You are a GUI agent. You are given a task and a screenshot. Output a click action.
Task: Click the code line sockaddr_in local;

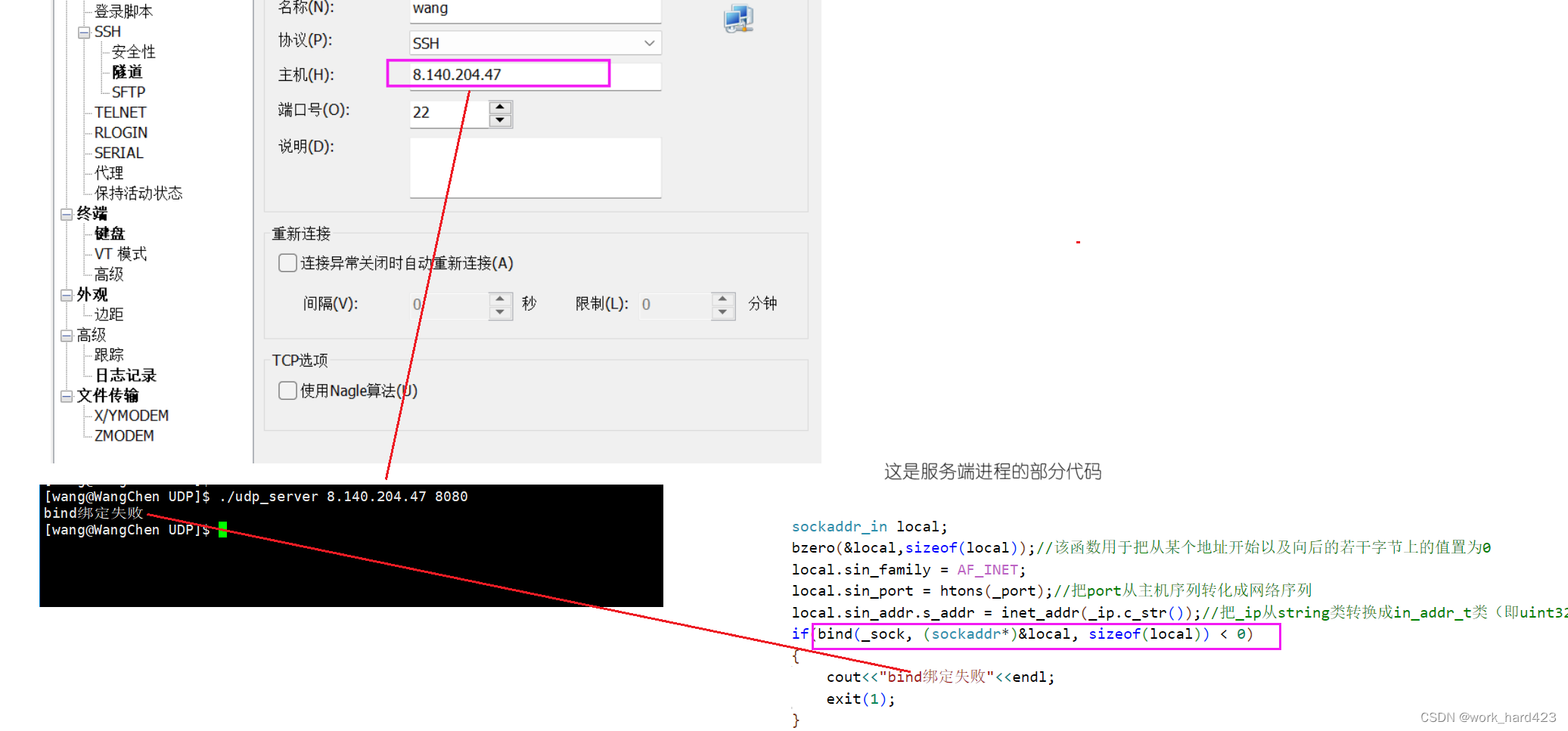(869, 527)
